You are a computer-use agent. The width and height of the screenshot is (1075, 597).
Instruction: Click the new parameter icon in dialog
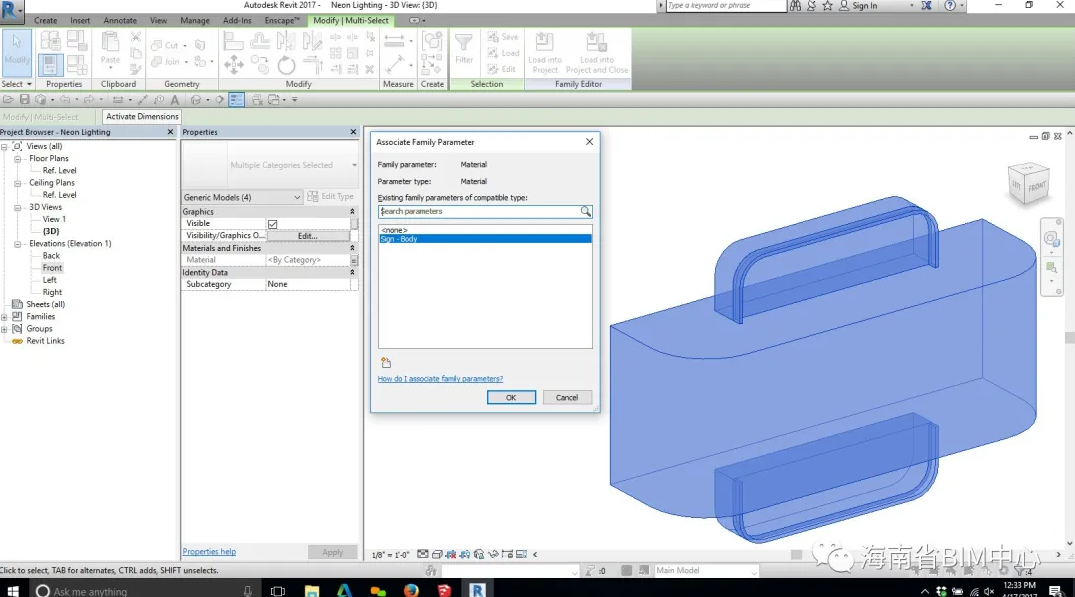coord(386,363)
